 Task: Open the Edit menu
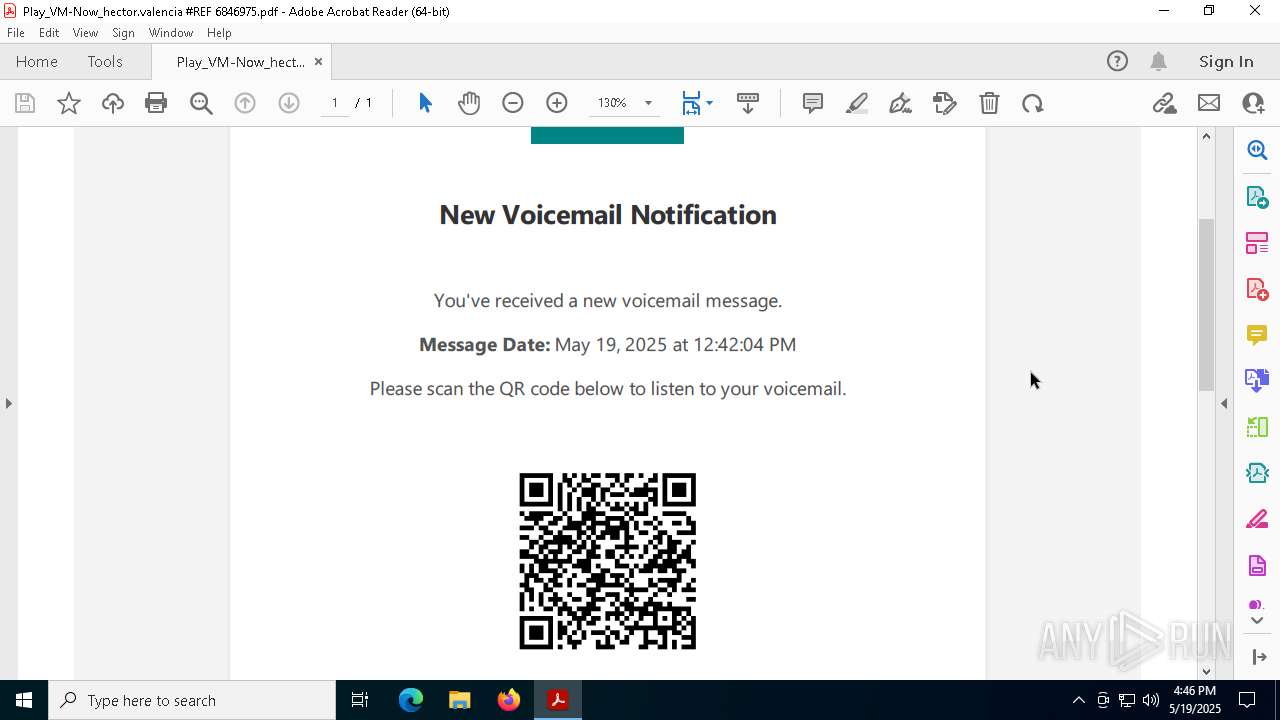(x=49, y=33)
